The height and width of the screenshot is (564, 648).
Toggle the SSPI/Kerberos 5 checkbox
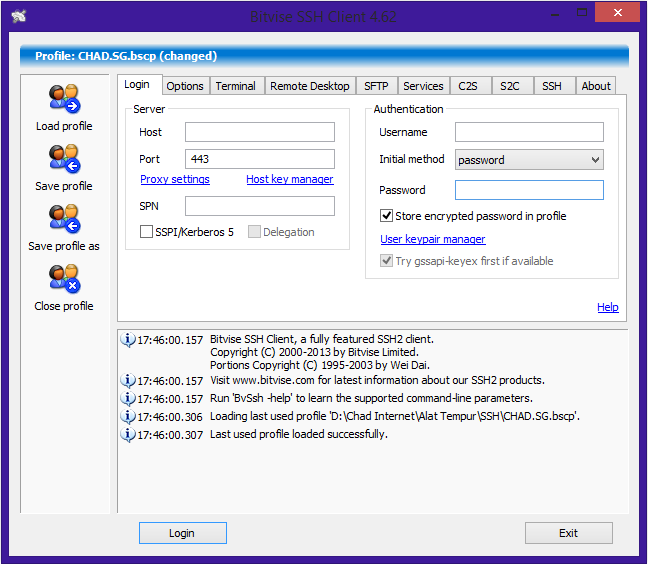coord(146,232)
